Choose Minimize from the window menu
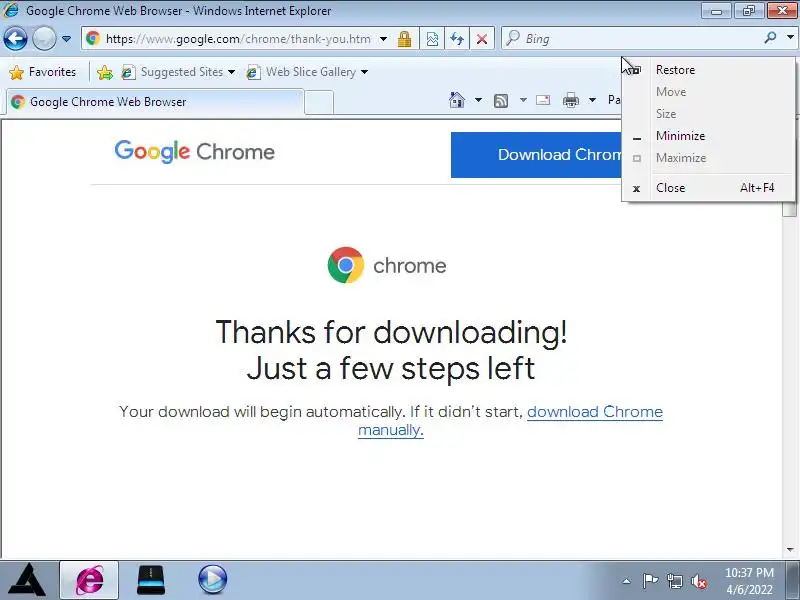Image resolution: width=800 pixels, height=600 pixels. click(708, 136)
